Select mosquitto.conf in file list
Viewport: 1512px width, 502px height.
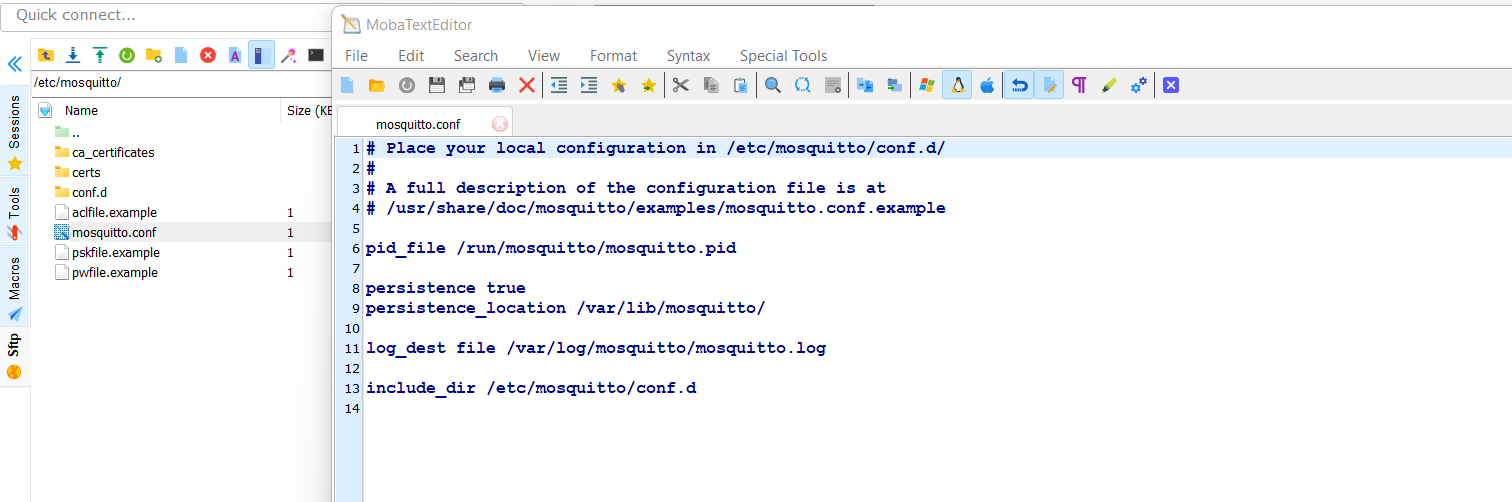point(114,232)
